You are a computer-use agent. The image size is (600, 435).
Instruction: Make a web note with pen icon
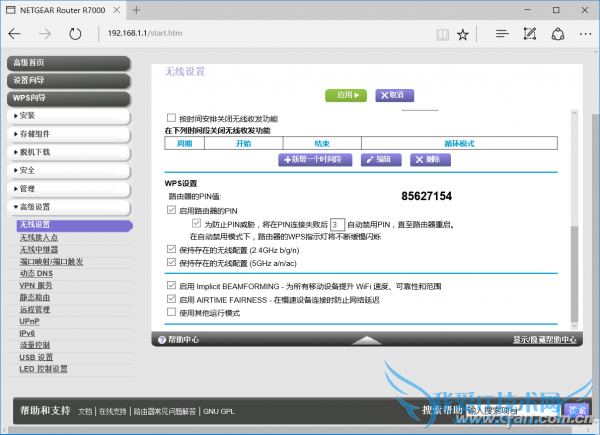coord(530,34)
